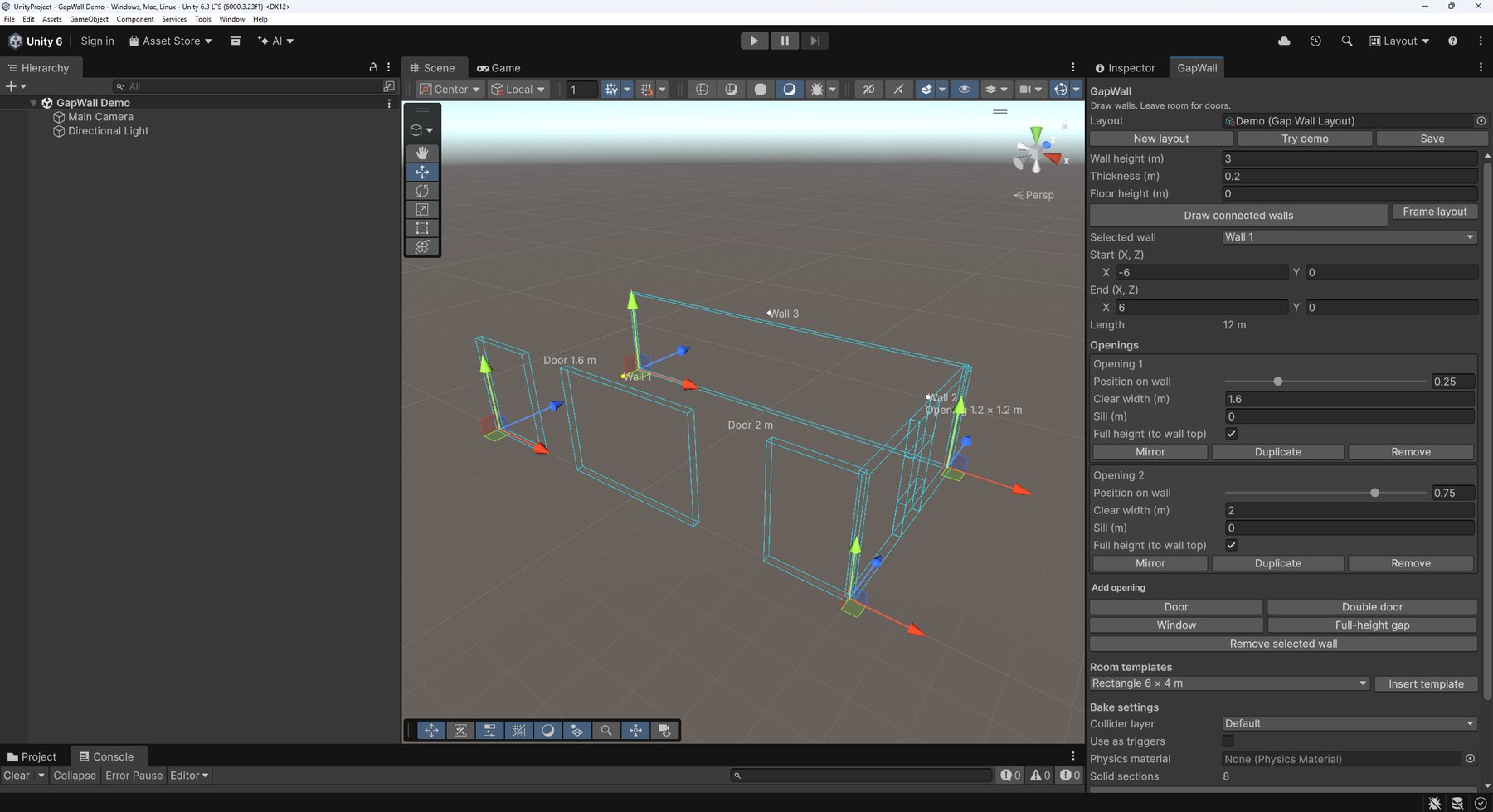Click the Pause button
Viewport: 1493px width, 812px height.
(785, 41)
